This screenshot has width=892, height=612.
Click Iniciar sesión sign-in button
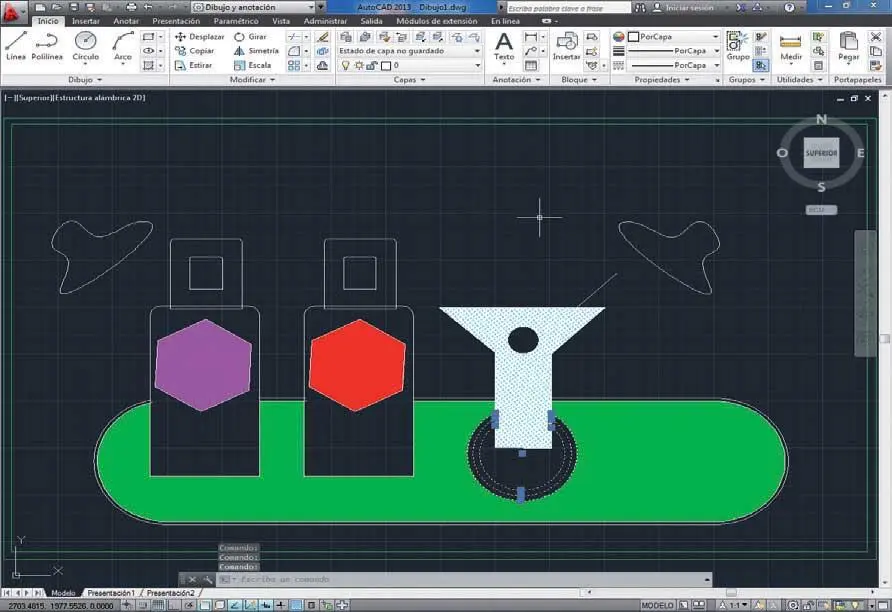click(x=683, y=7)
